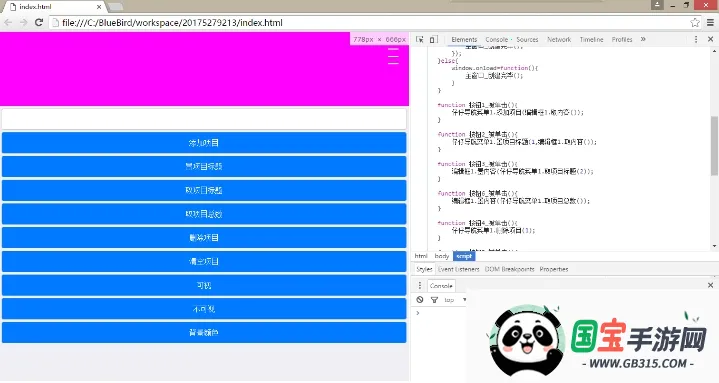Click the 可视 blue button
Viewport: 719px width, 383px height.
pos(204,285)
